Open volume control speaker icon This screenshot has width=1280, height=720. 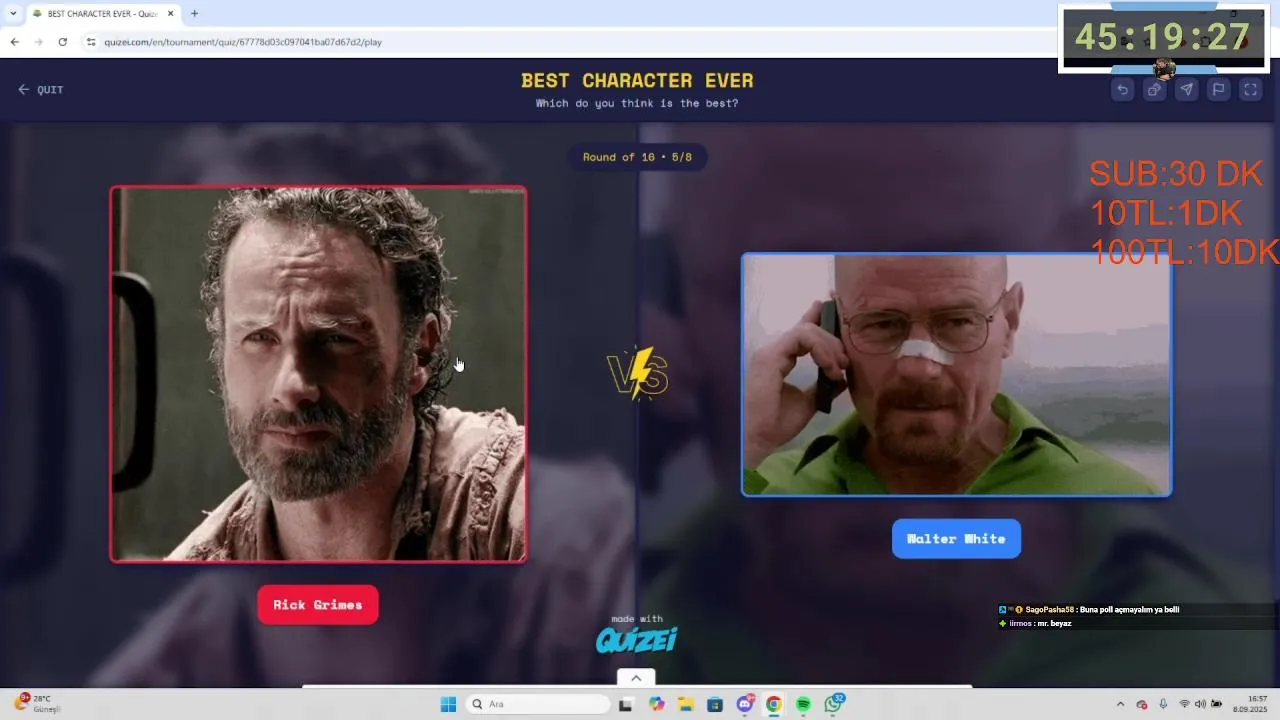tap(1200, 704)
